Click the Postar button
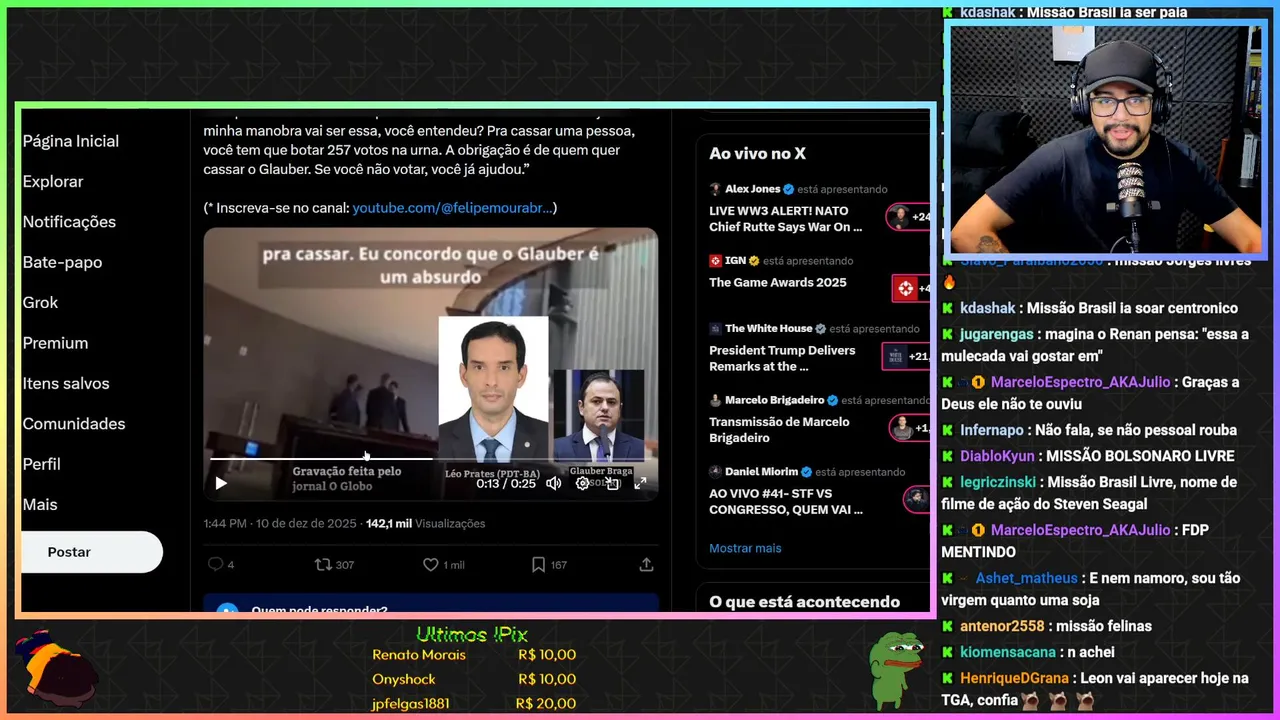The width and height of the screenshot is (1280, 720). (92, 552)
